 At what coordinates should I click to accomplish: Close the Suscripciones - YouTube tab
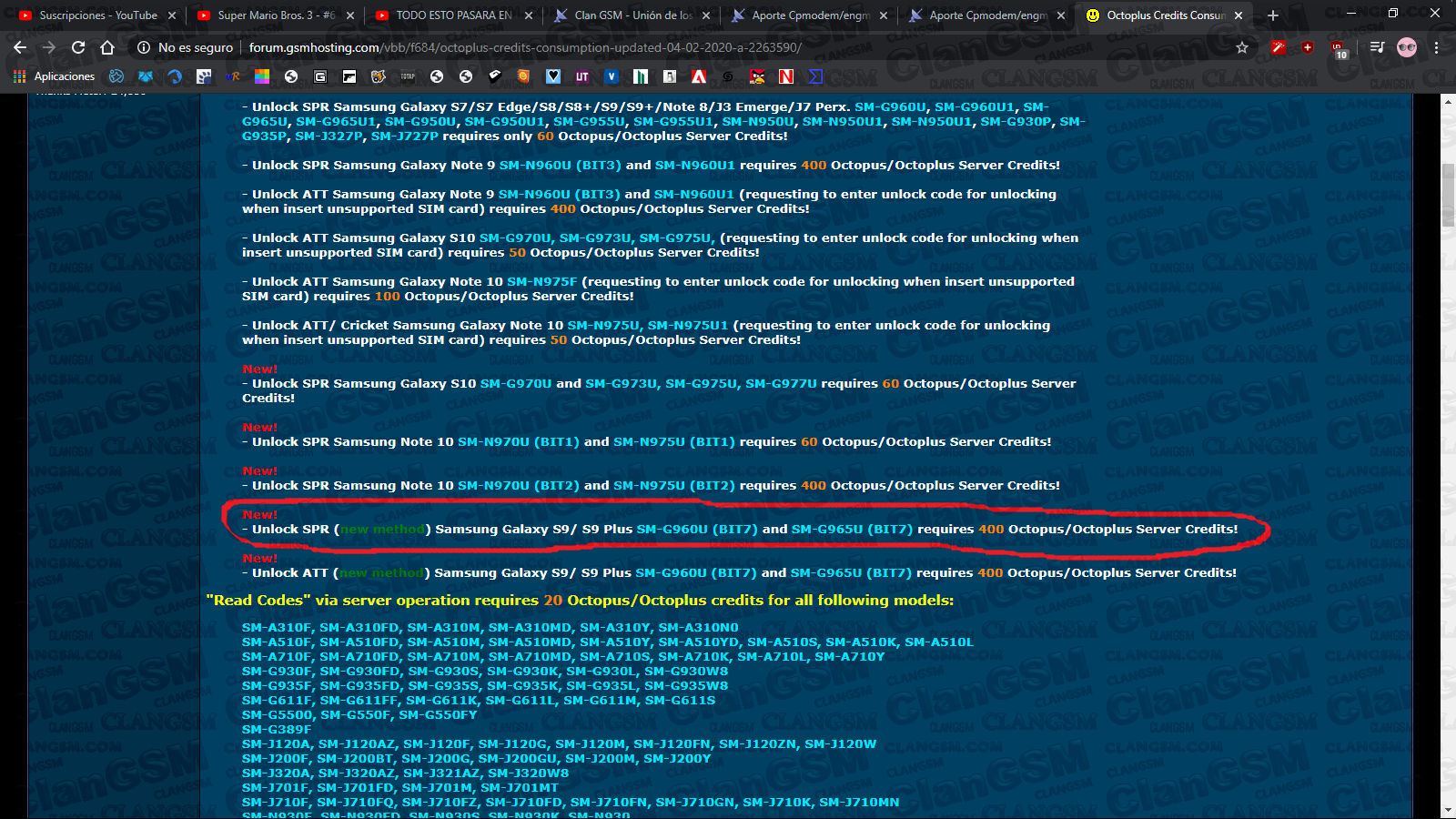click(x=171, y=15)
